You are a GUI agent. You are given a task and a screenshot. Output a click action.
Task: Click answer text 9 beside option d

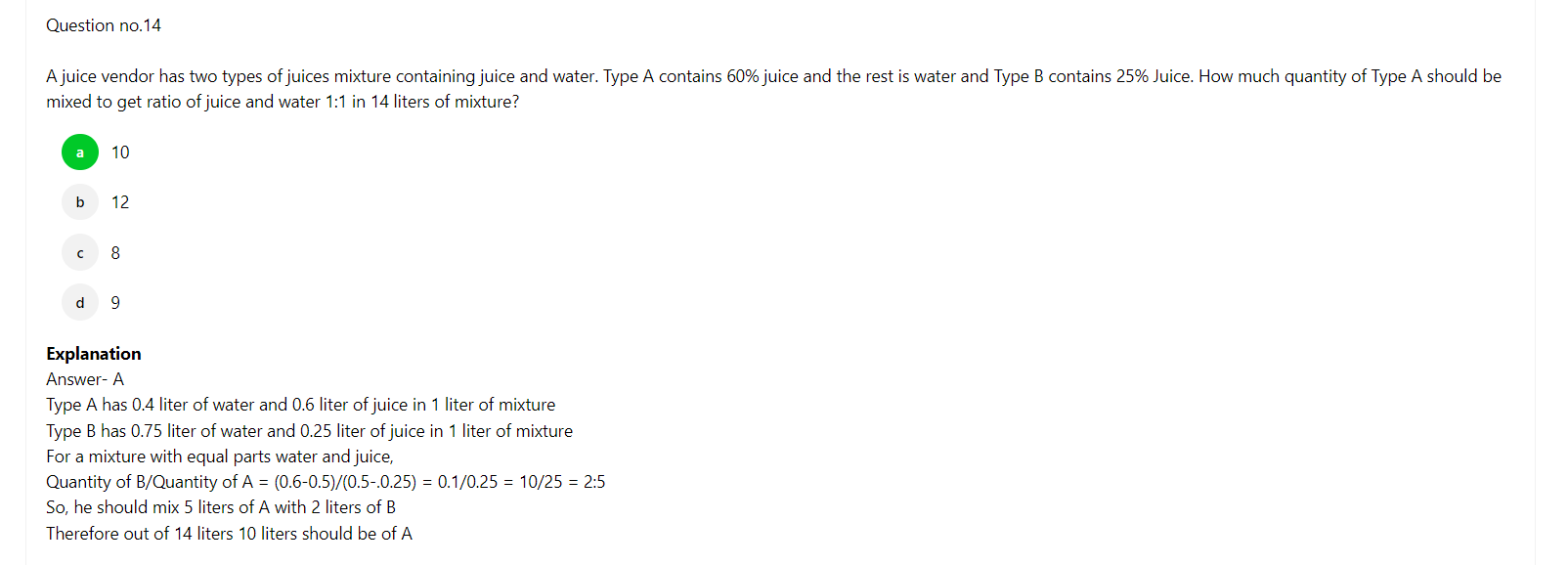(x=115, y=303)
